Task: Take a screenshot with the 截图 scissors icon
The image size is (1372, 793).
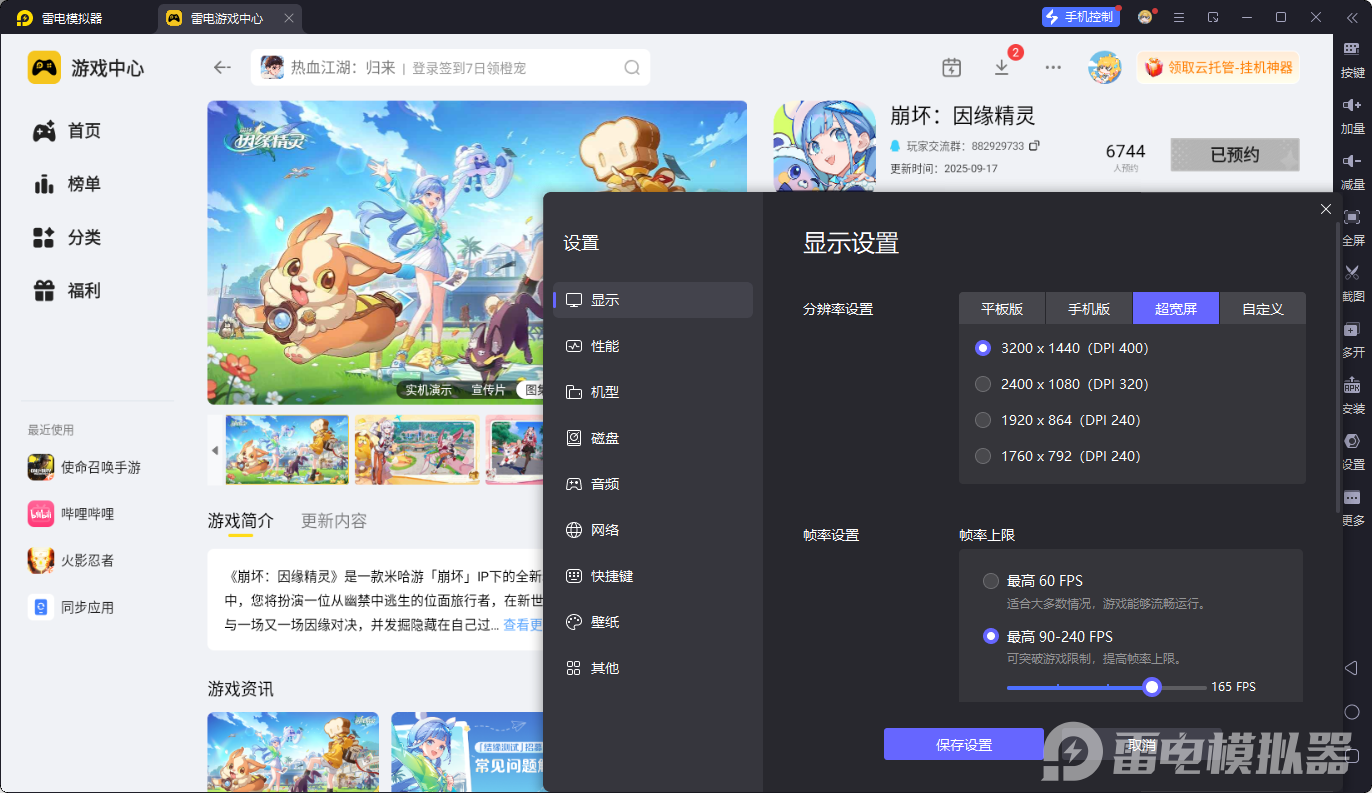Action: [1352, 273]
